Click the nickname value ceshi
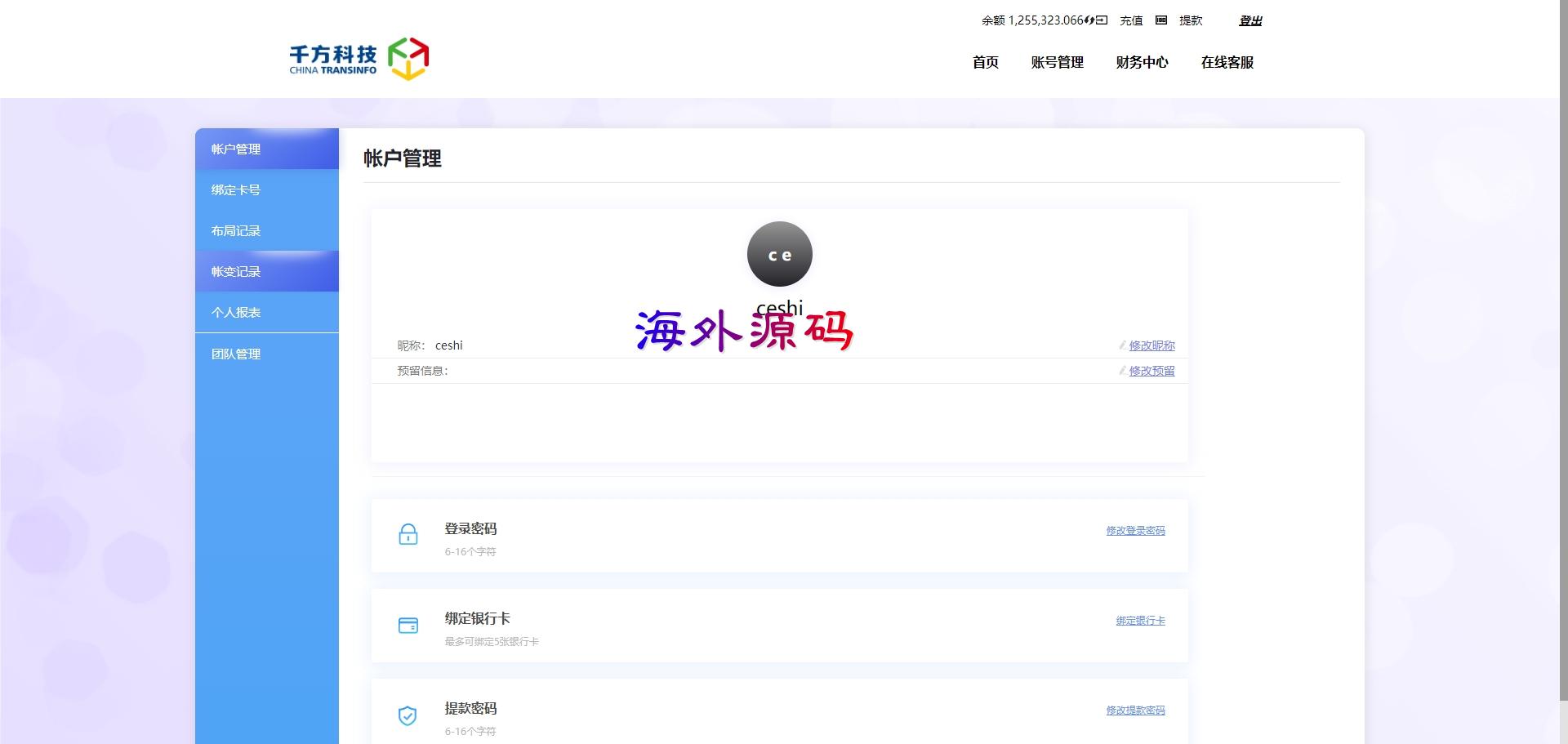Image resolution: width=1568 pixels, height=744 pixels. coord(449,345)
